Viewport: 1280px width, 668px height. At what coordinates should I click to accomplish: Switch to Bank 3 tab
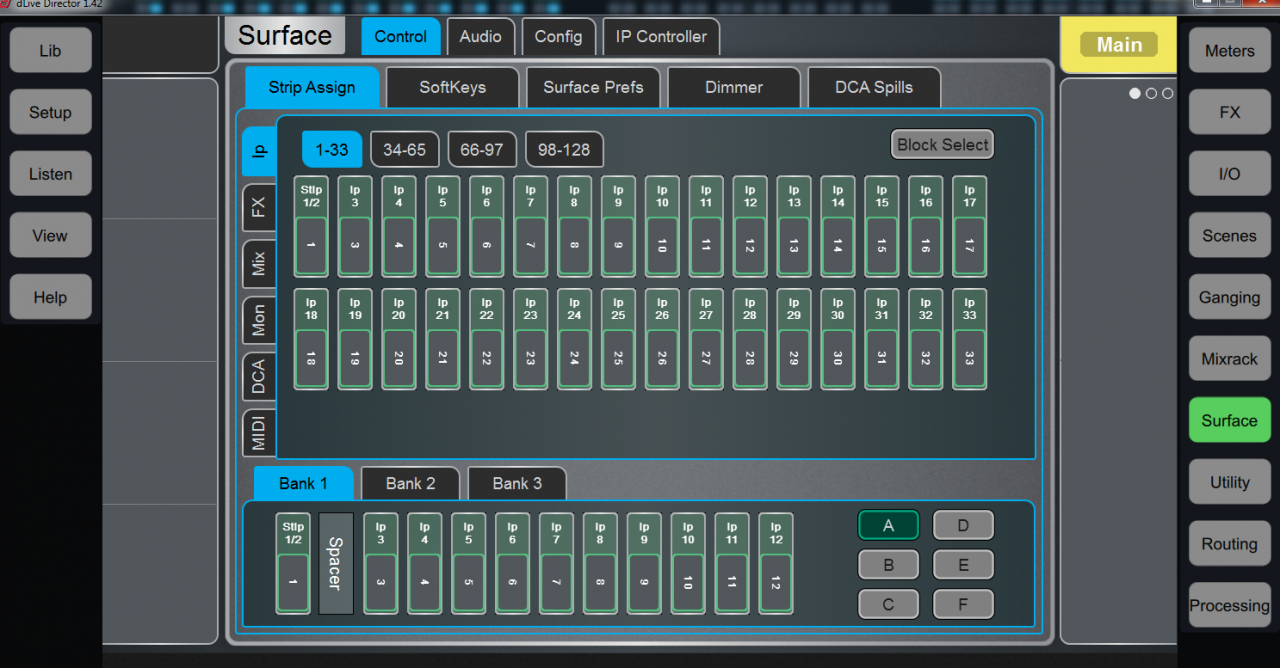517,483
